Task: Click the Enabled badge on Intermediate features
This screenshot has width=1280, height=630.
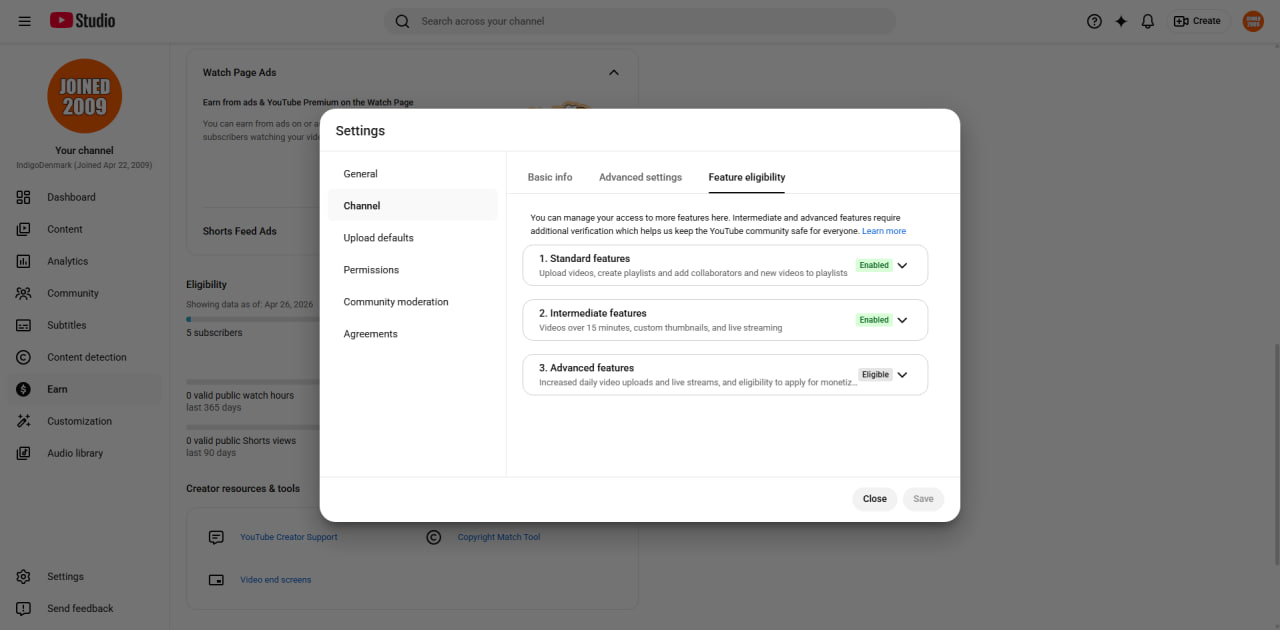Action: 874,320
